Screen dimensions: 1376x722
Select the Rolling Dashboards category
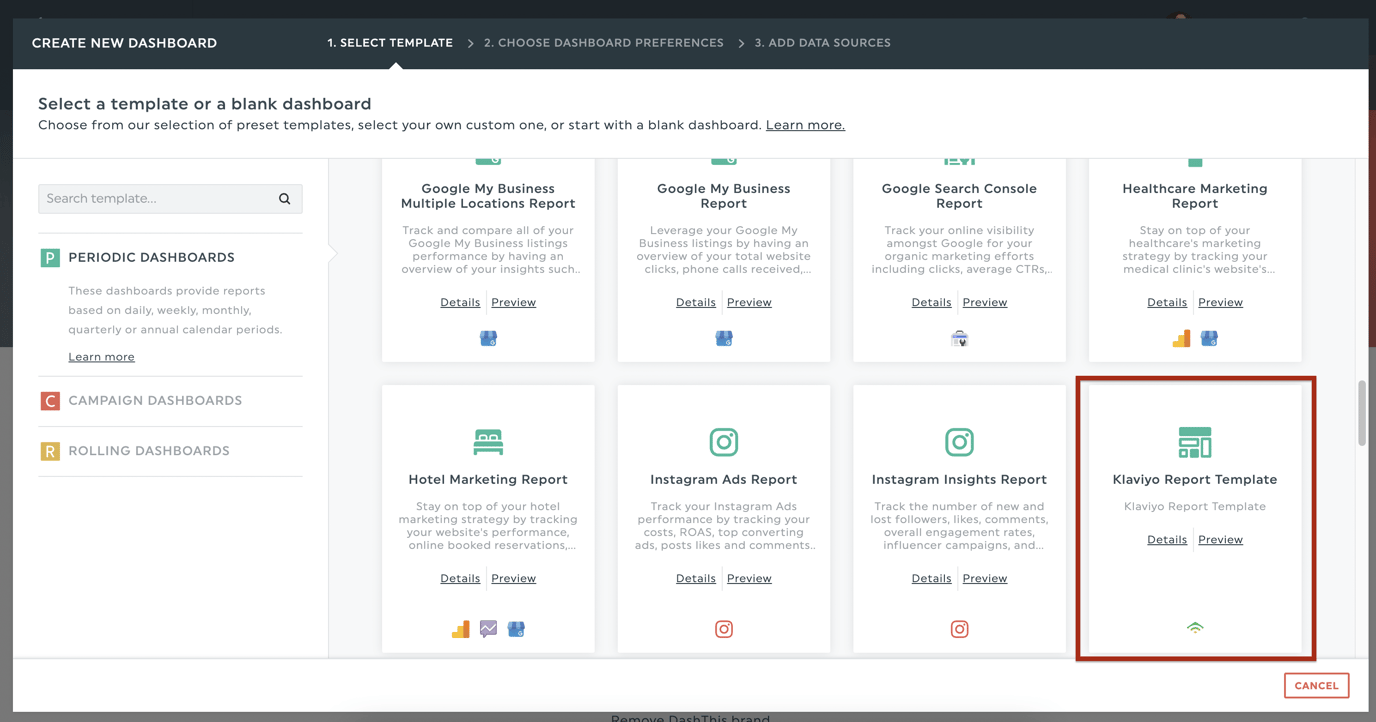[x=149, y=451]
